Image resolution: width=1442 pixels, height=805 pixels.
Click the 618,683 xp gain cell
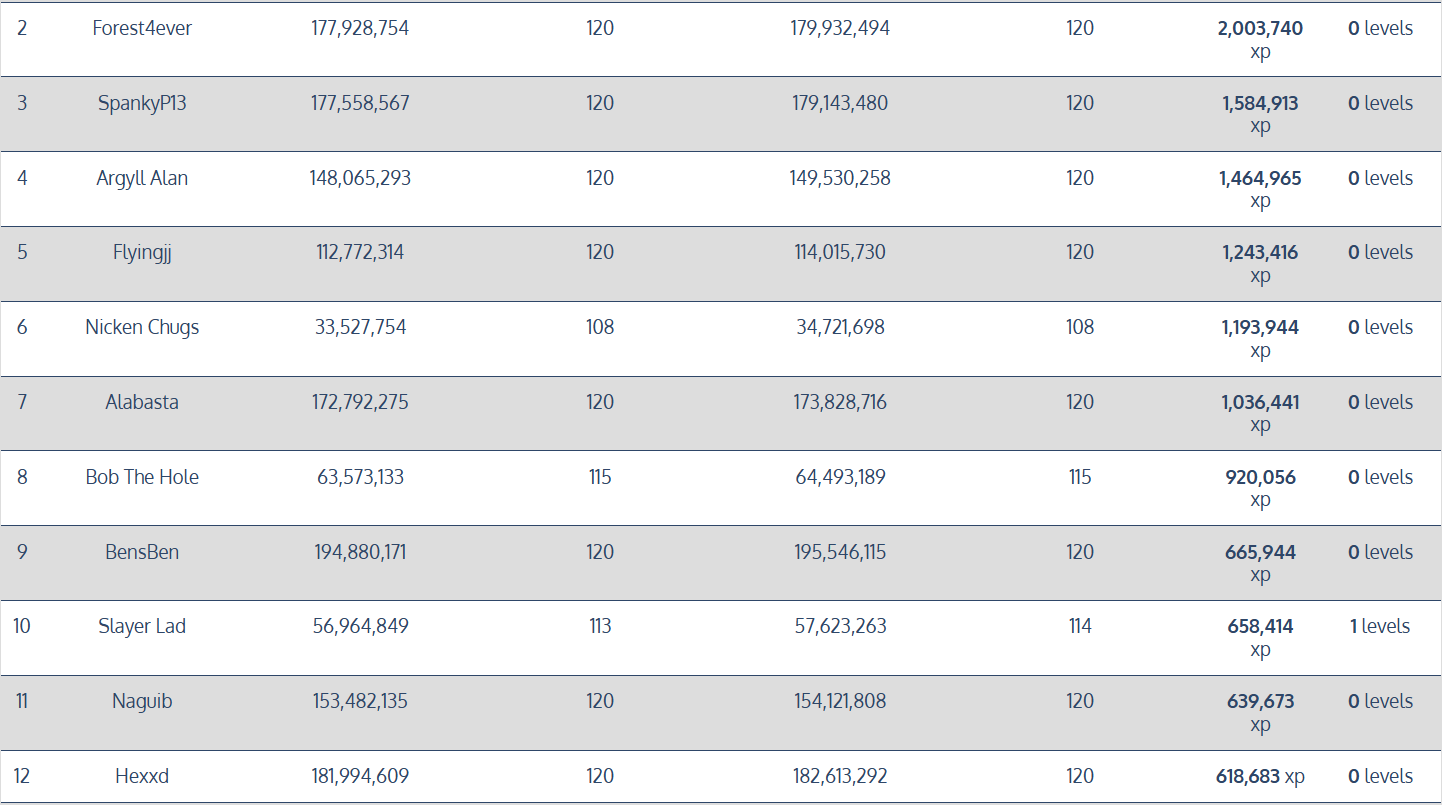1264,776
